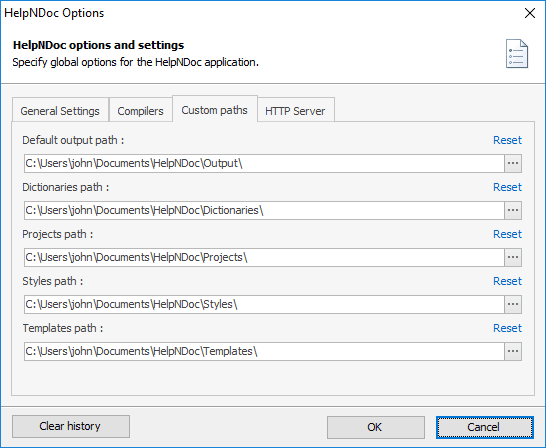This screenshot has width=546, height=448.
Task: Click the 'HelpNDoc options and settings' heading
Action: click(x=99, y=45)
